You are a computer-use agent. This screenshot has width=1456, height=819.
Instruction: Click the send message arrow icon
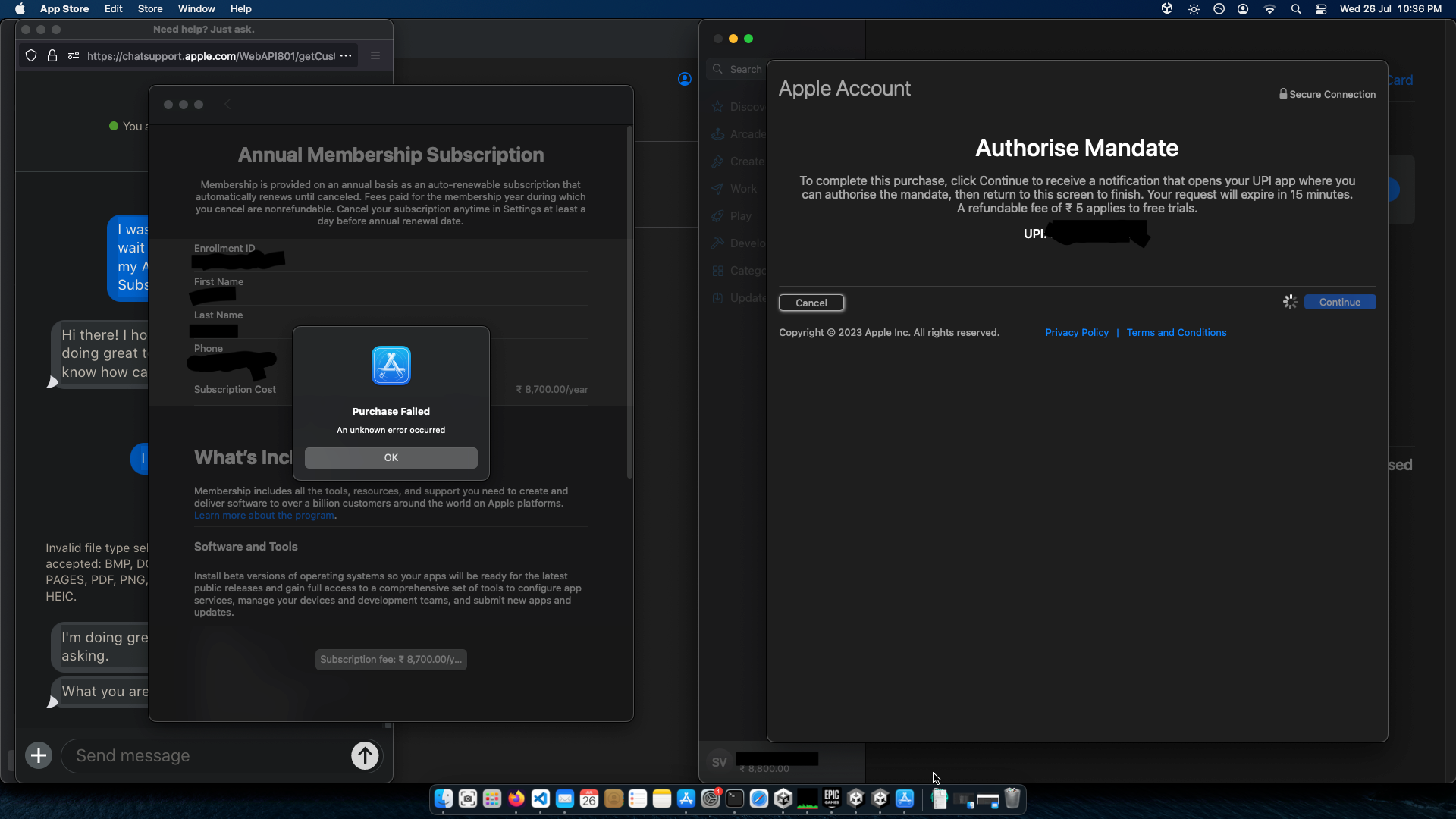click(x=365, y=755)
